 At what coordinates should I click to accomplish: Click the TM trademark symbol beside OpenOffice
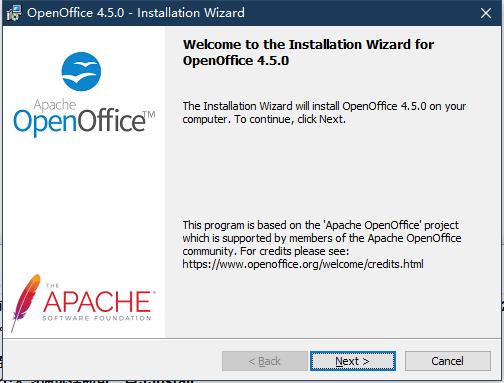[x=149, y=115]
